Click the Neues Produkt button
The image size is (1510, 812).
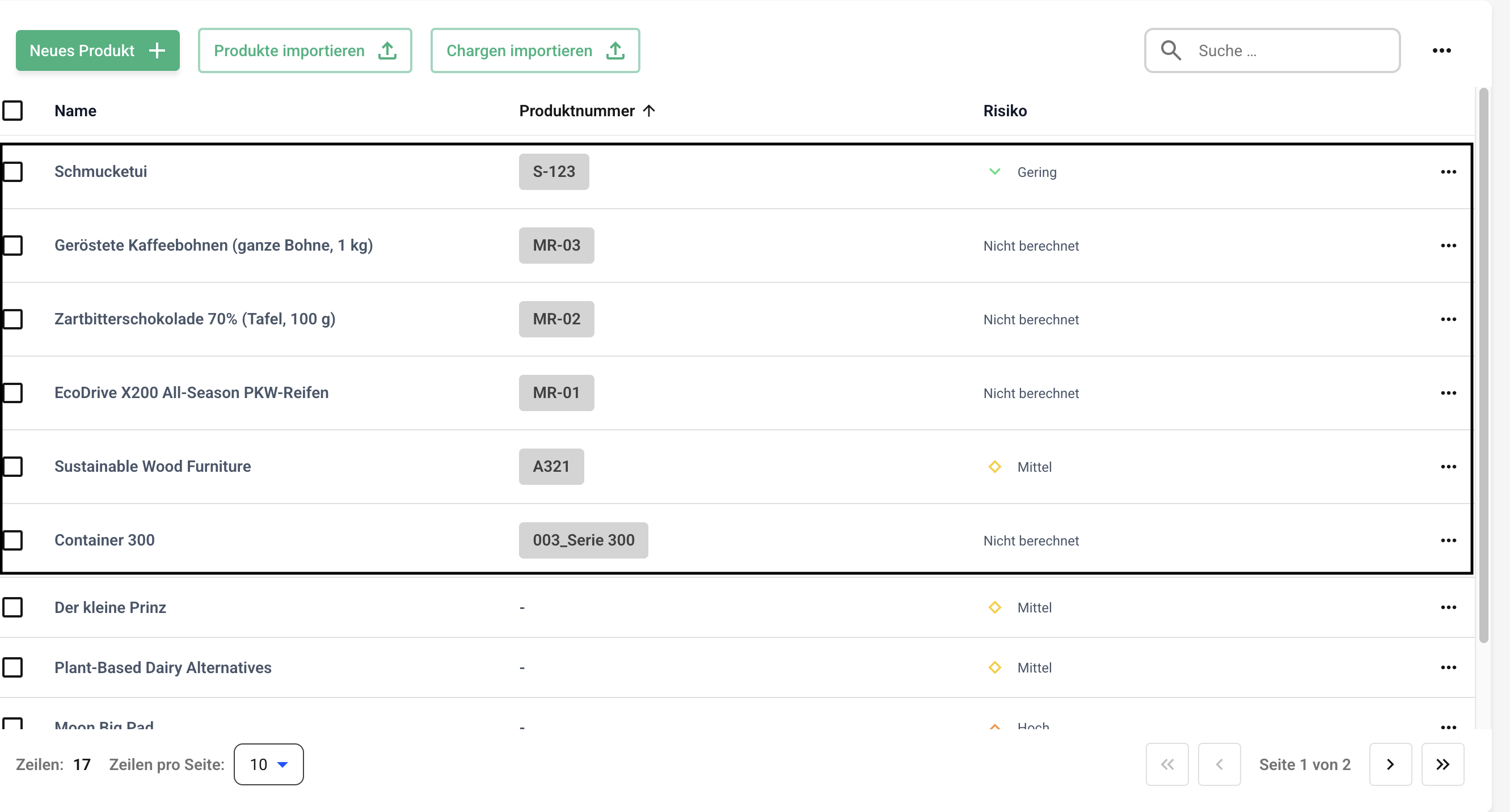coord(98,50)
